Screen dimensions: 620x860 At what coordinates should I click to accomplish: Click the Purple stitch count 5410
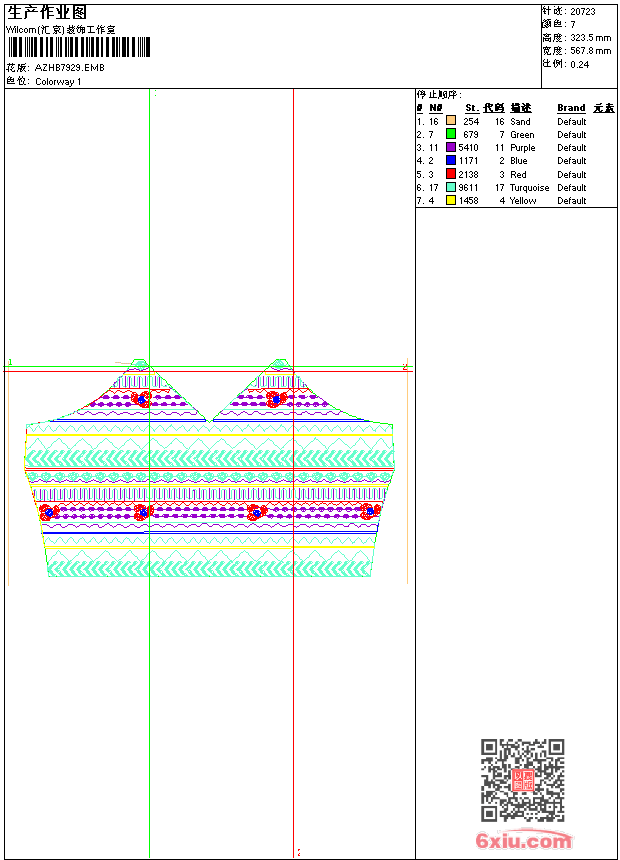(x=469, y=148)
